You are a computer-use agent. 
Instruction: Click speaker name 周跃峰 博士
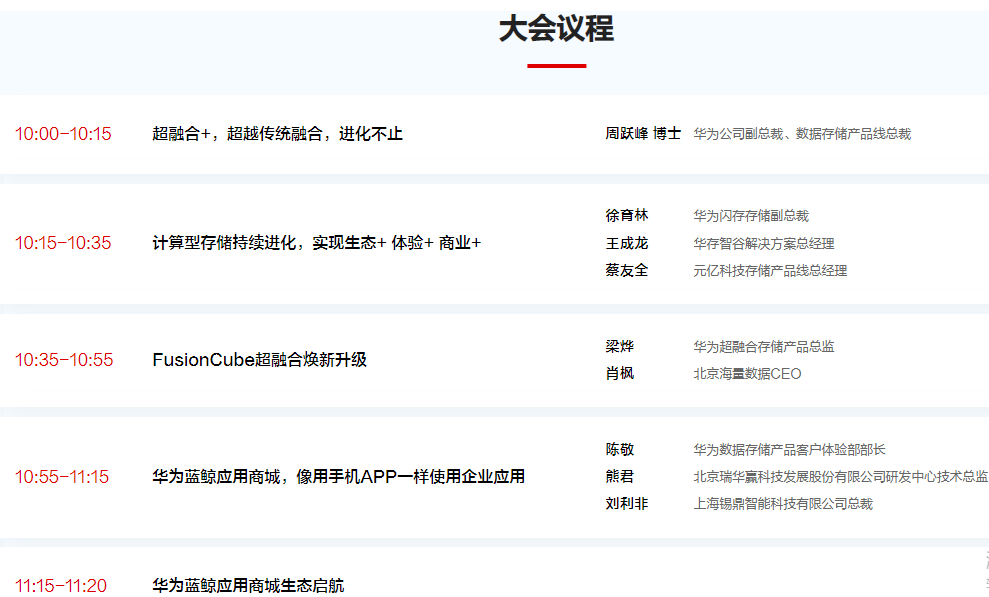pyautogui.click(x=642, y=133)
